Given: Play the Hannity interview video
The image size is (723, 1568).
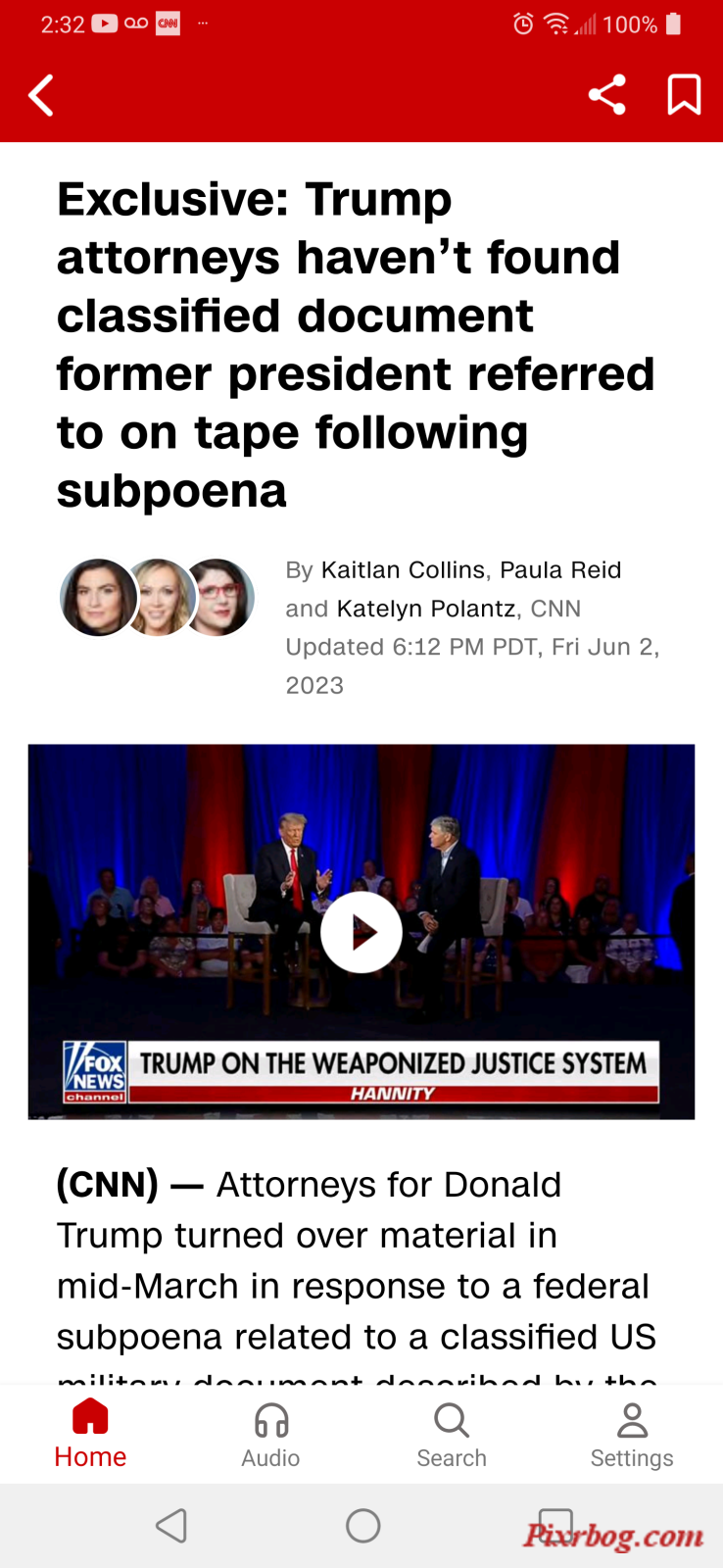Looking at the screenshot, I should click(x=361, y=932).
